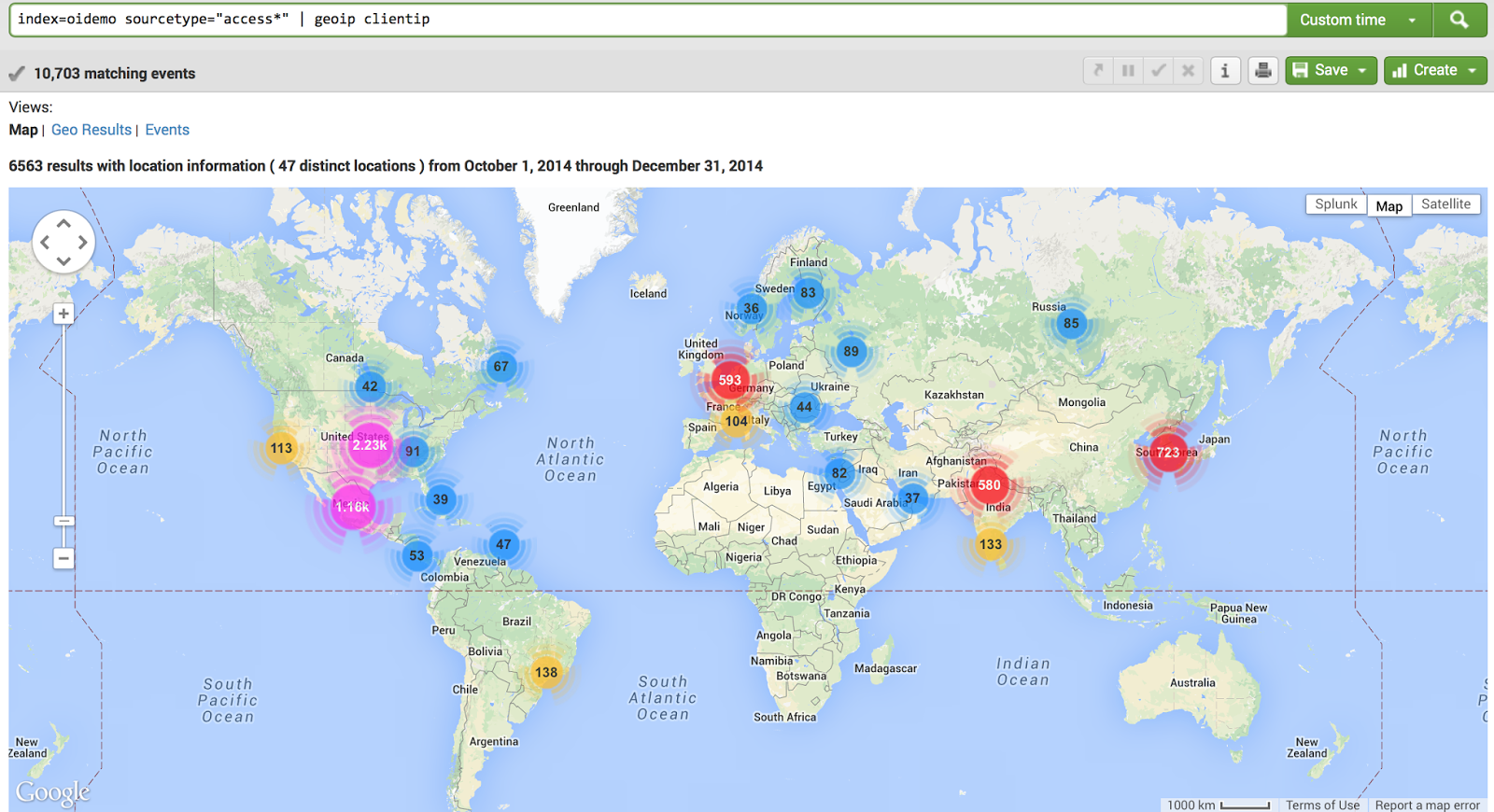Click the 82 cluster near Egypt

click(x=839, y=472)
